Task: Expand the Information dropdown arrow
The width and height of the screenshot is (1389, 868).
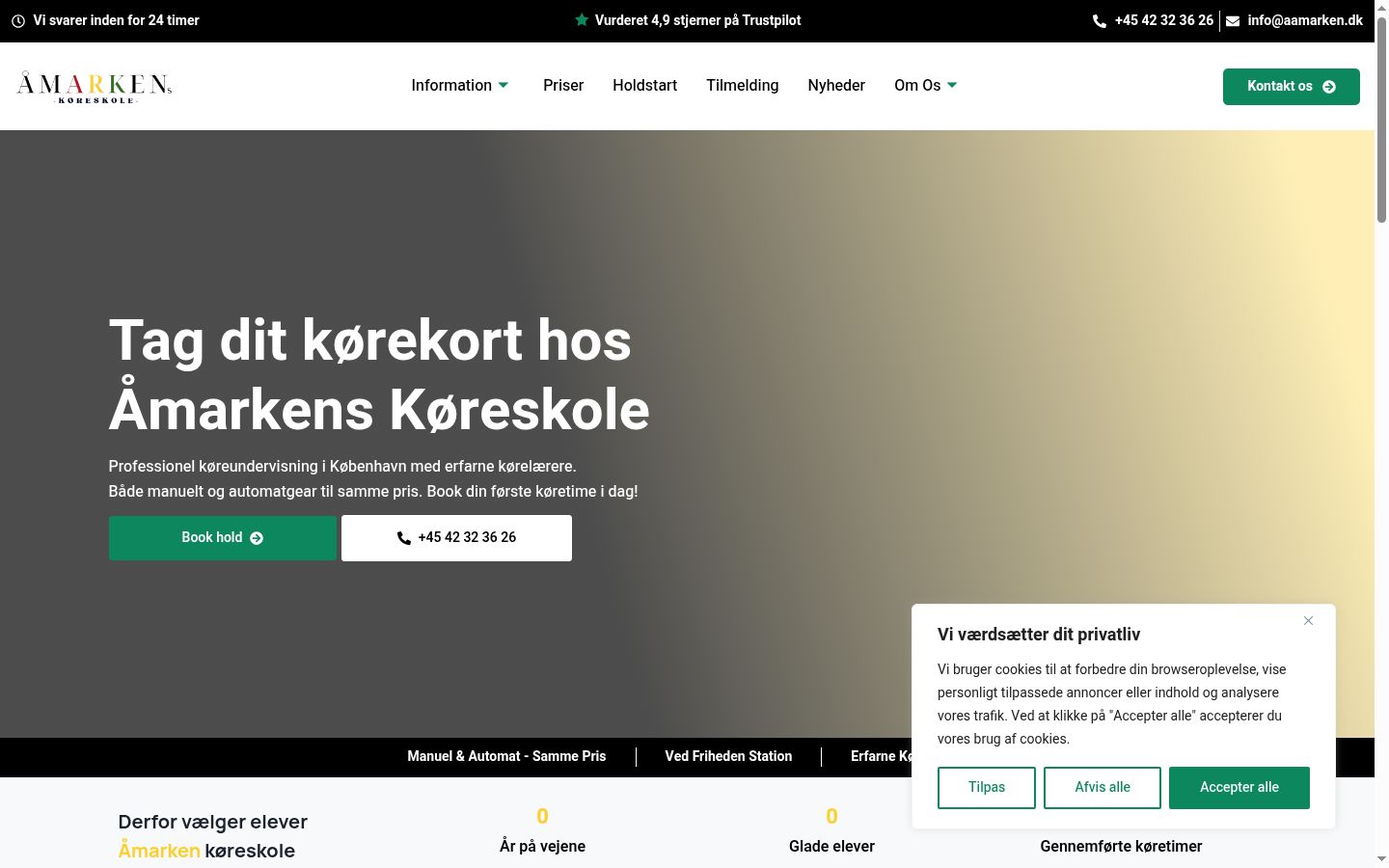Action: [x=504, y=85]
